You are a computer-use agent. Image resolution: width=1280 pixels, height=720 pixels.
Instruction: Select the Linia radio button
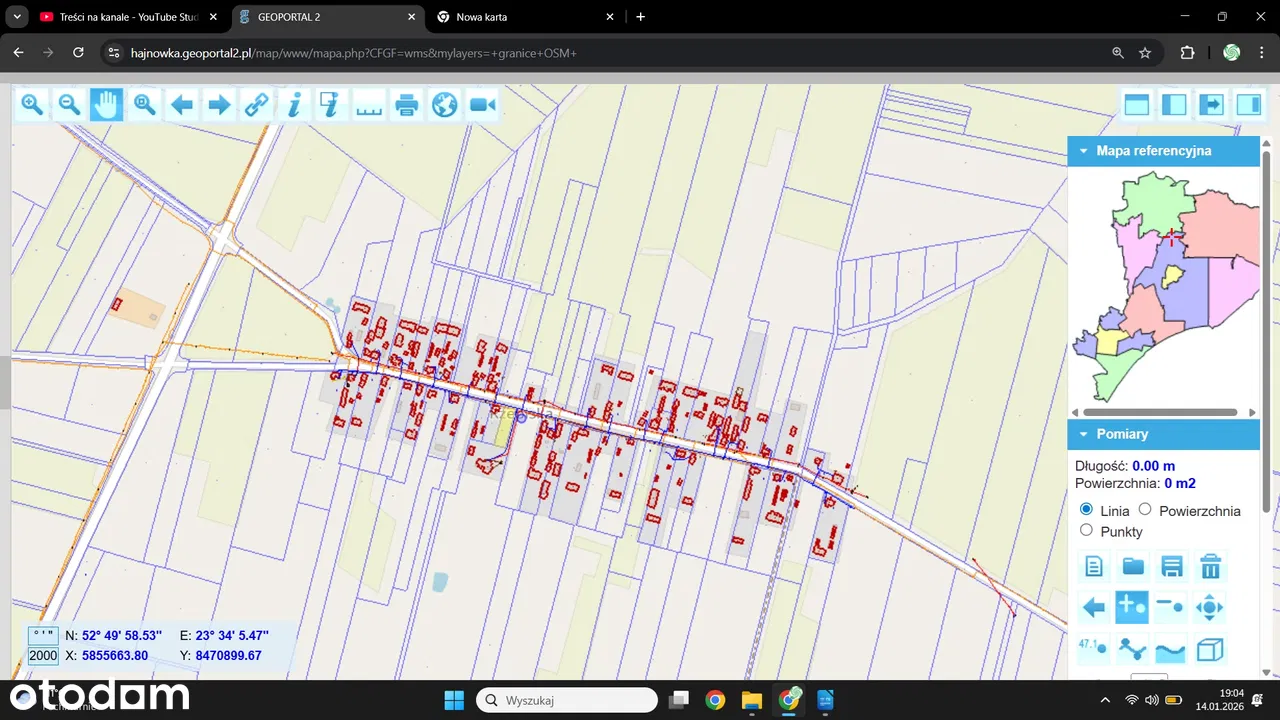coord(1086,510)
